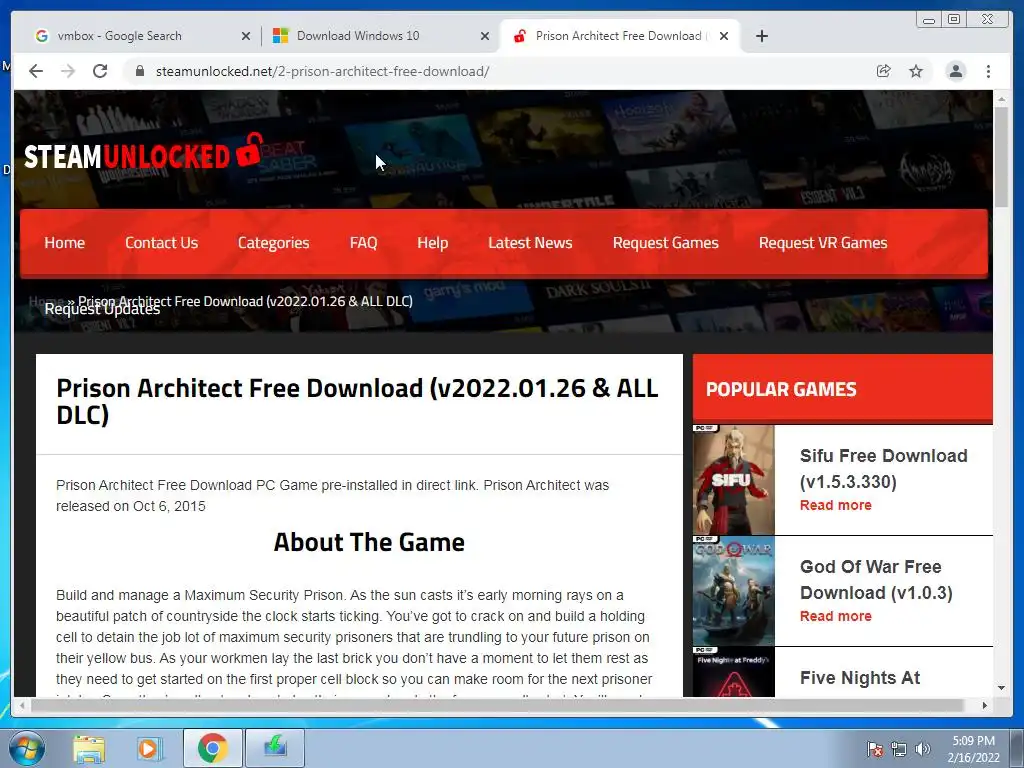Close the Download Windows 10 tab

point(485,36)
